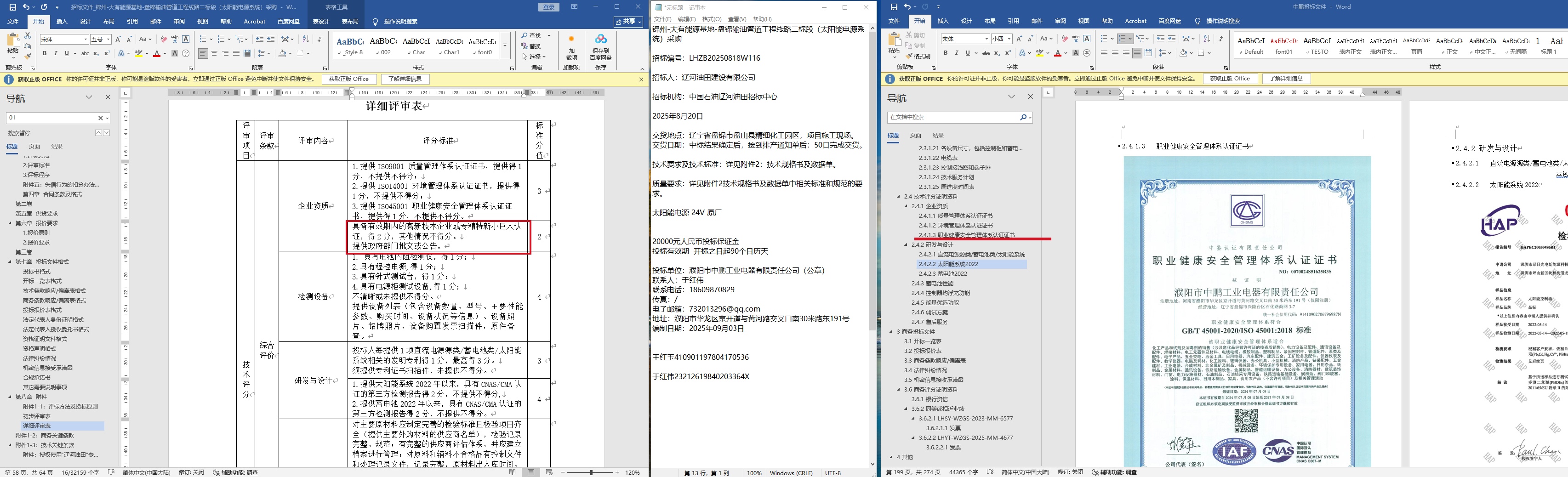The image size is (1568, 477).
Task: Increase indent in left Word ribbon
Action: (x=270, y=39)
